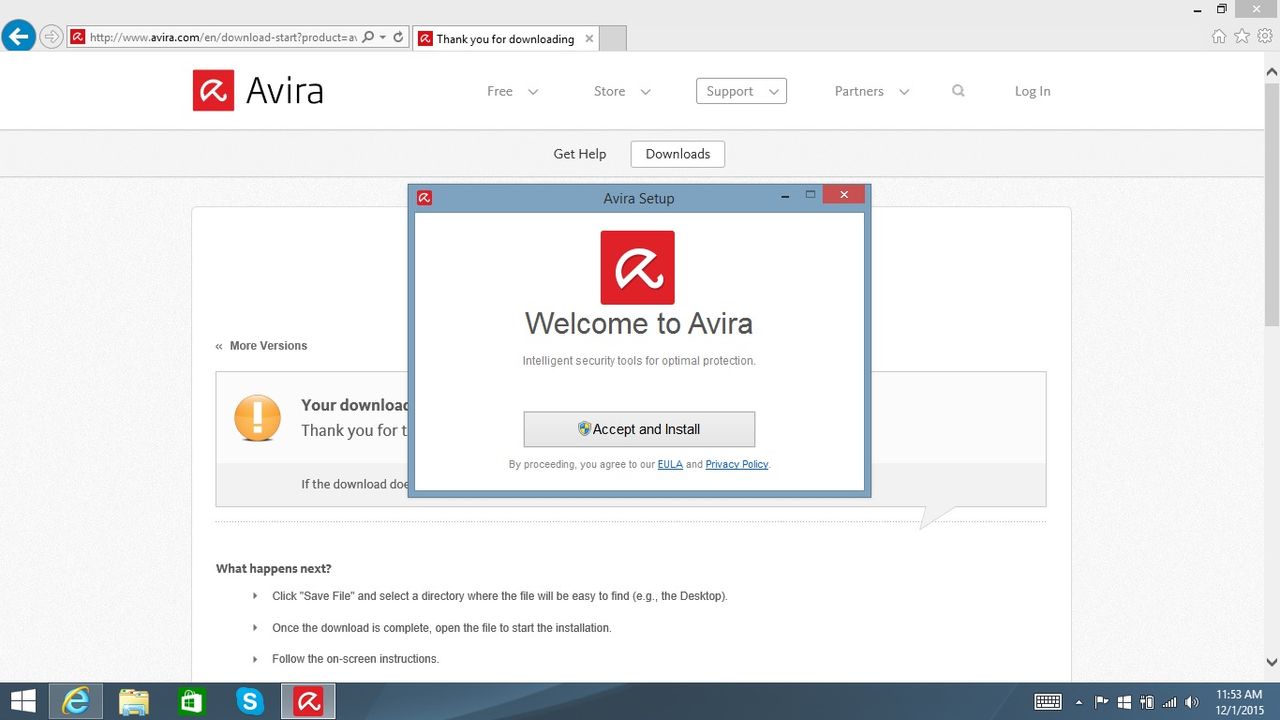Click the "Welcome to Avira" heading
The width and height of the screenshot is (1280, 720).
click(x=639, y=324)
